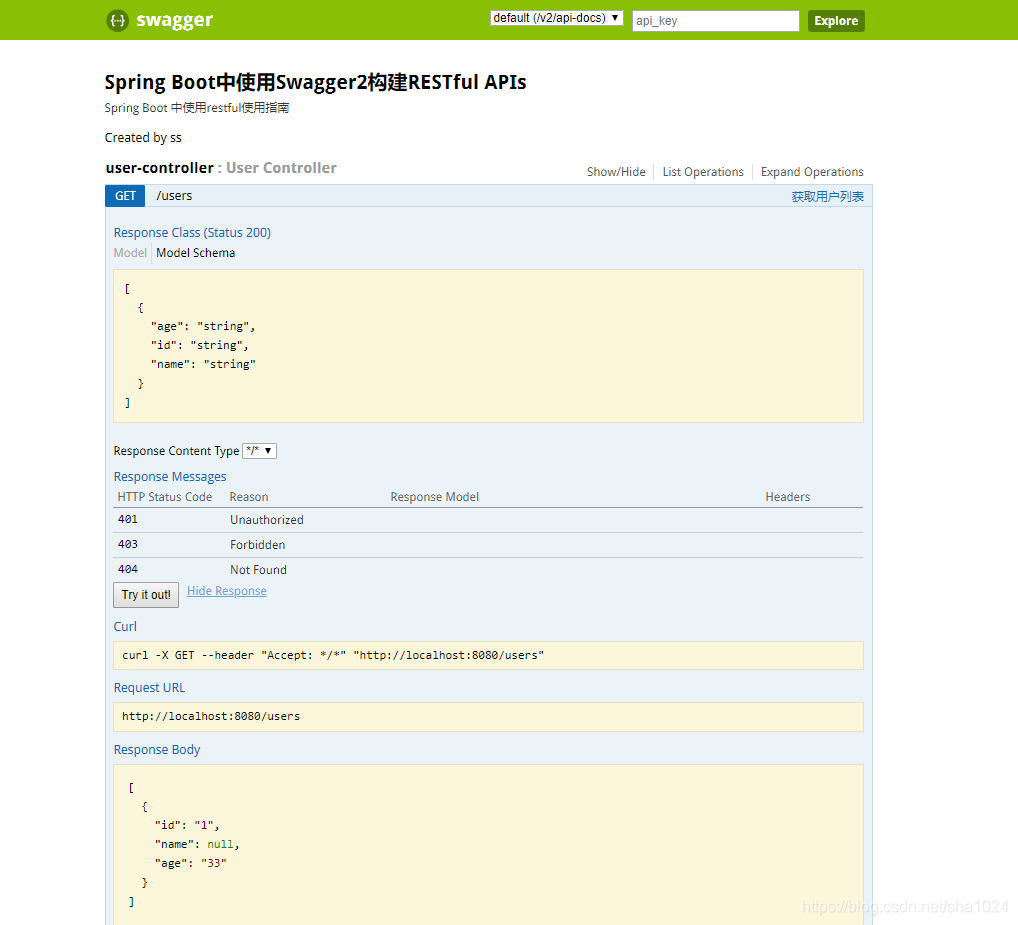
Task: Click the Hide Response link
Action: point(227,591)
